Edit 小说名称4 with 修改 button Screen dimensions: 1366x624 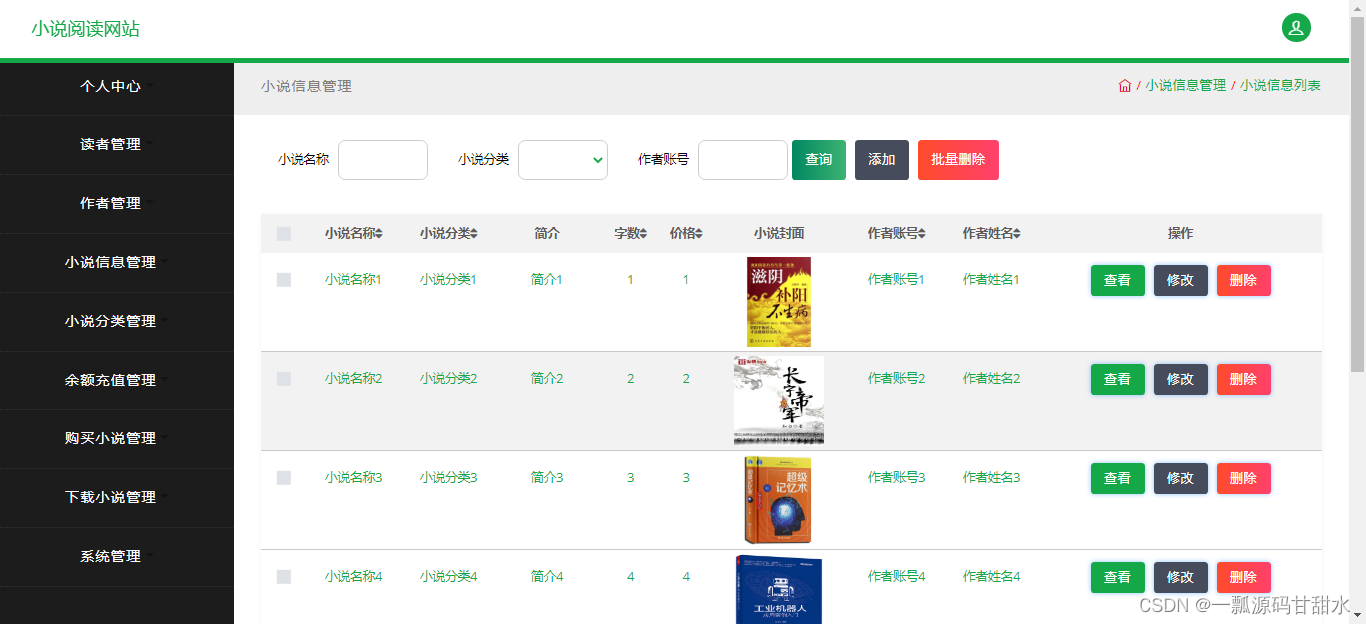(x=1180, y=577)
